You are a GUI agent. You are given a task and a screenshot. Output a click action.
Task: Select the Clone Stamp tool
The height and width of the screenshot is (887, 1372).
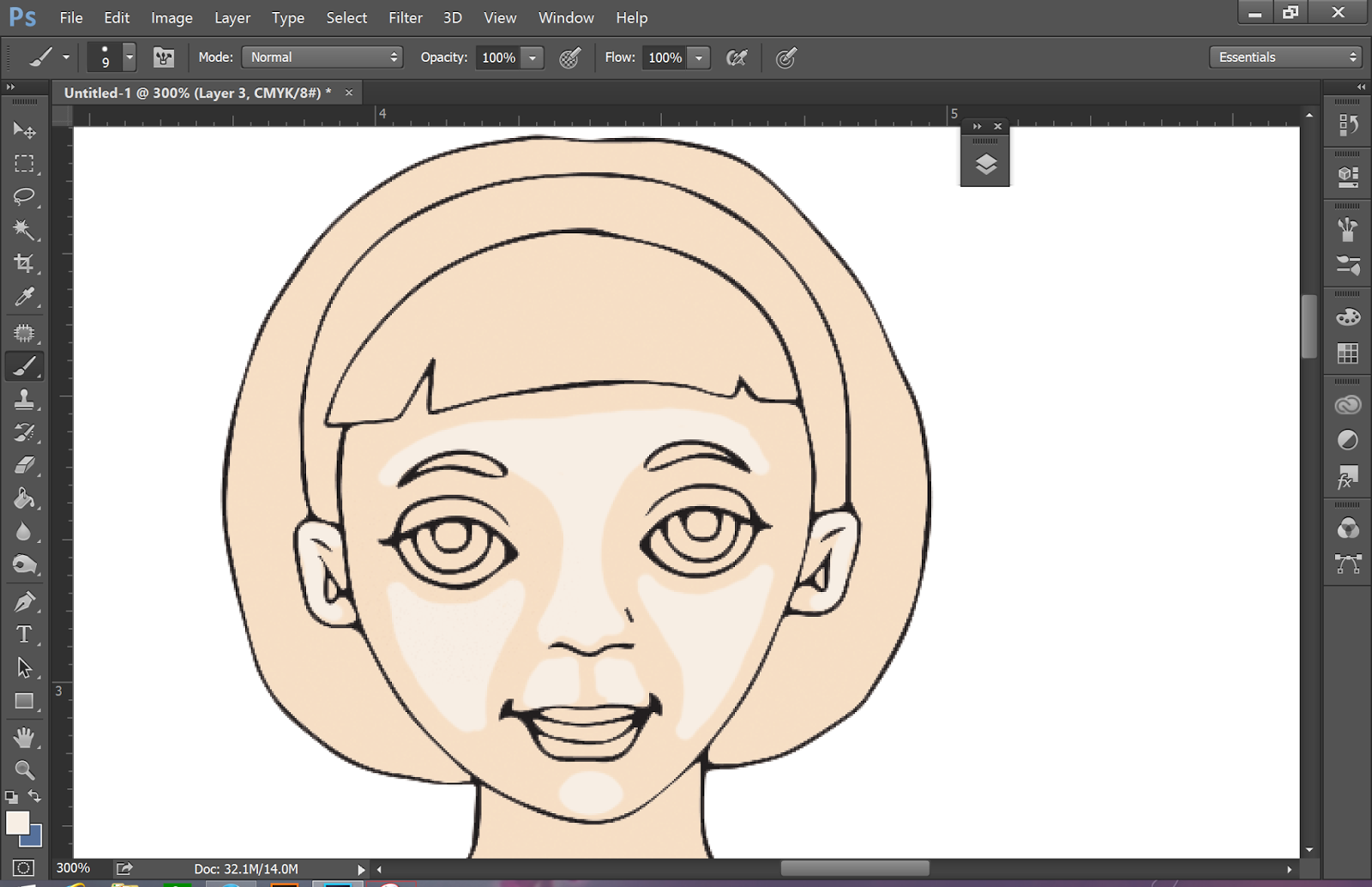(x=25, y=399)
